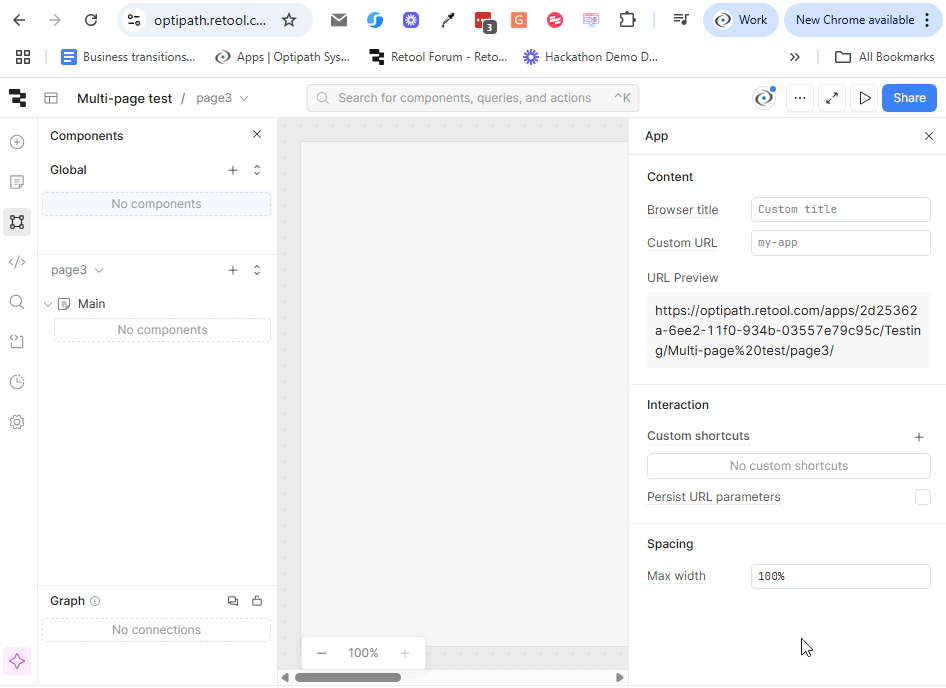Viewport: 946px width, 688px height.
Task: Go back in Chrome
Action: coord(19,20)
